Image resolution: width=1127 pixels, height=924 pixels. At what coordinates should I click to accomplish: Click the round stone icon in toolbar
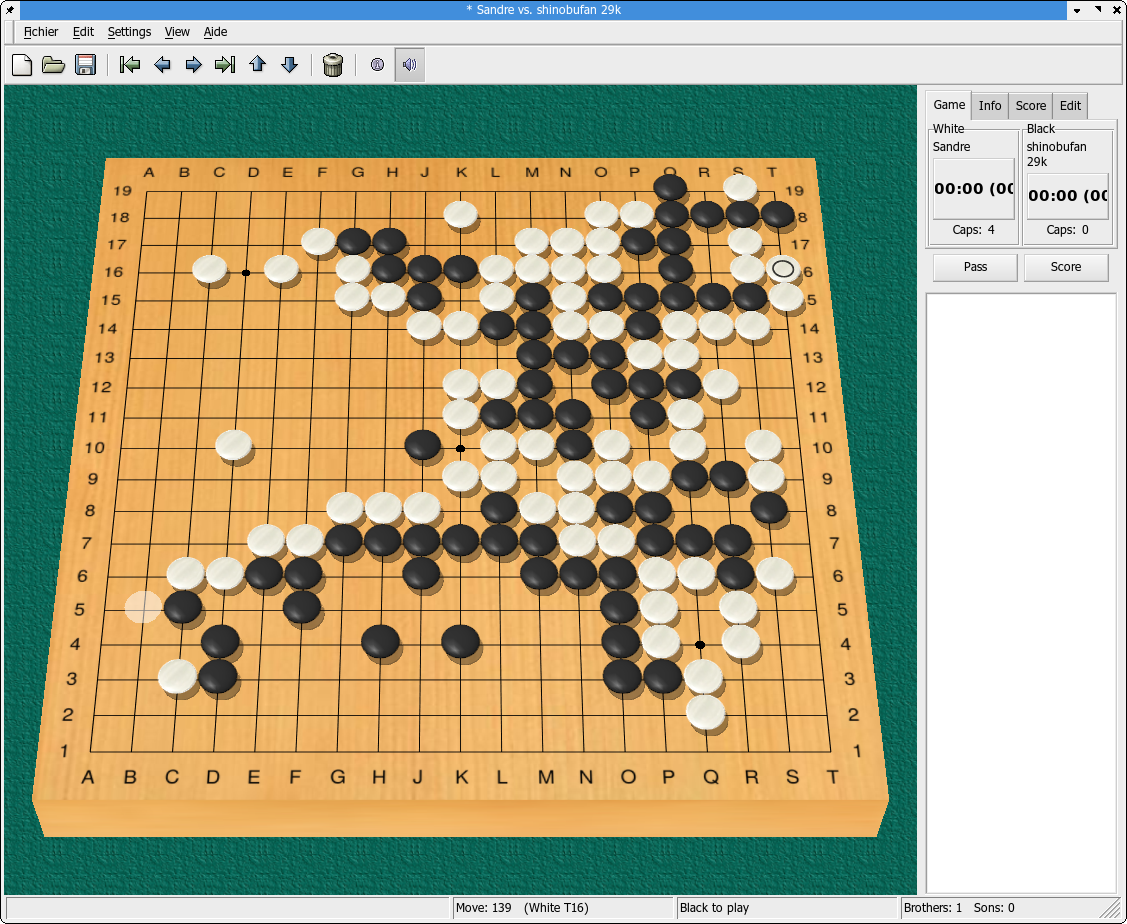pos(377,65)
